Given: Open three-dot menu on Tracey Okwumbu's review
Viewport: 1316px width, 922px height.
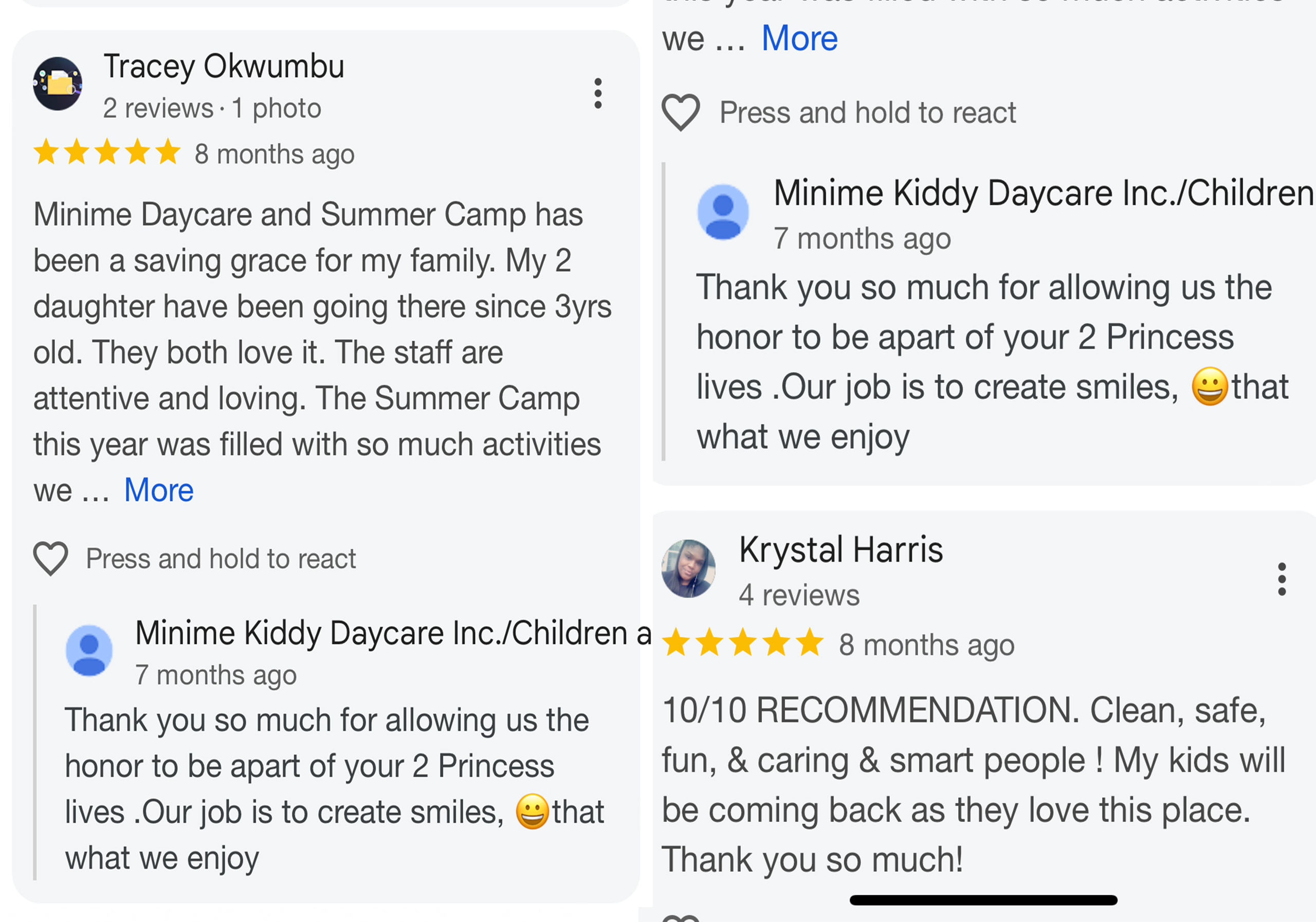Looking at the screenshot, I should pos(598,94).
